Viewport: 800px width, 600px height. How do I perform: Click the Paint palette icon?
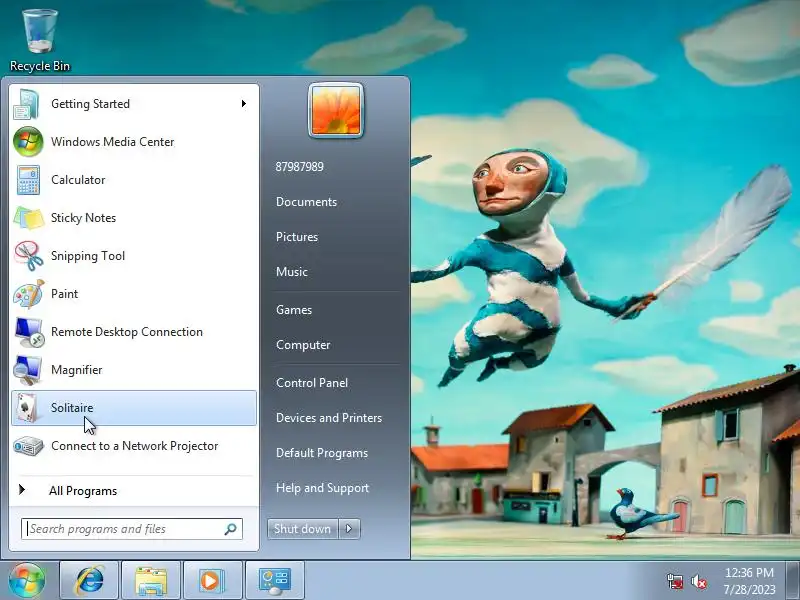28,294
